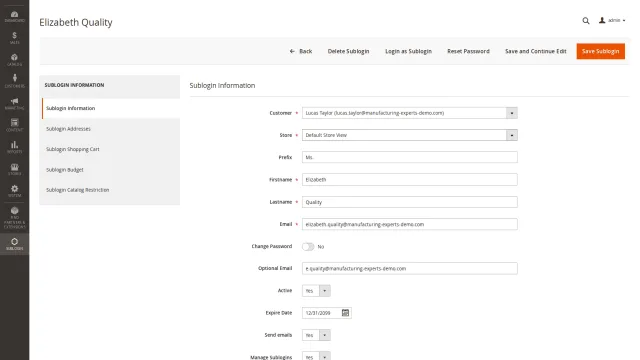Click the Email input field
This screenshot has height=360, width=640.
coord(409,224)
